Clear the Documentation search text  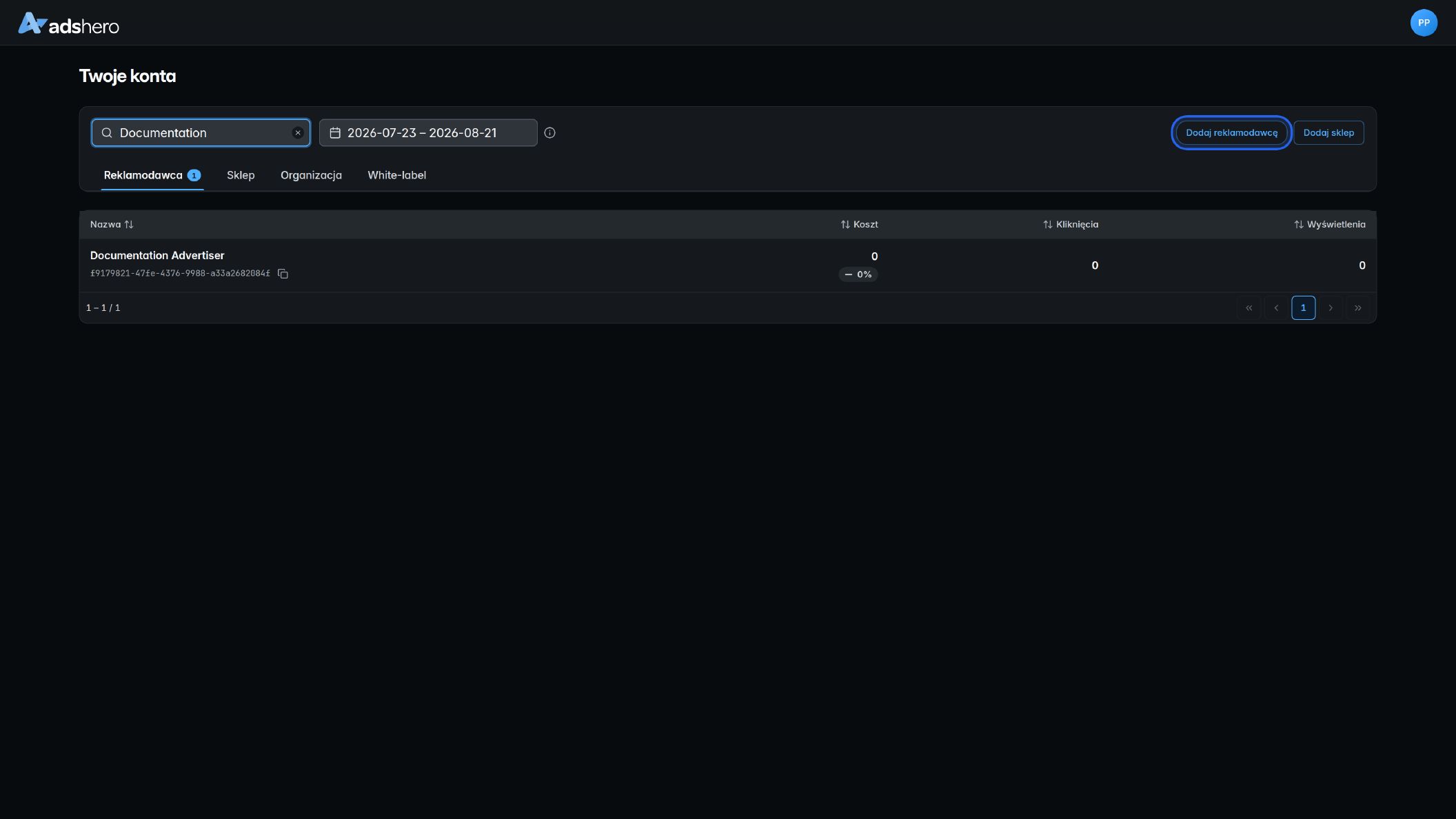tap(298, 133)
